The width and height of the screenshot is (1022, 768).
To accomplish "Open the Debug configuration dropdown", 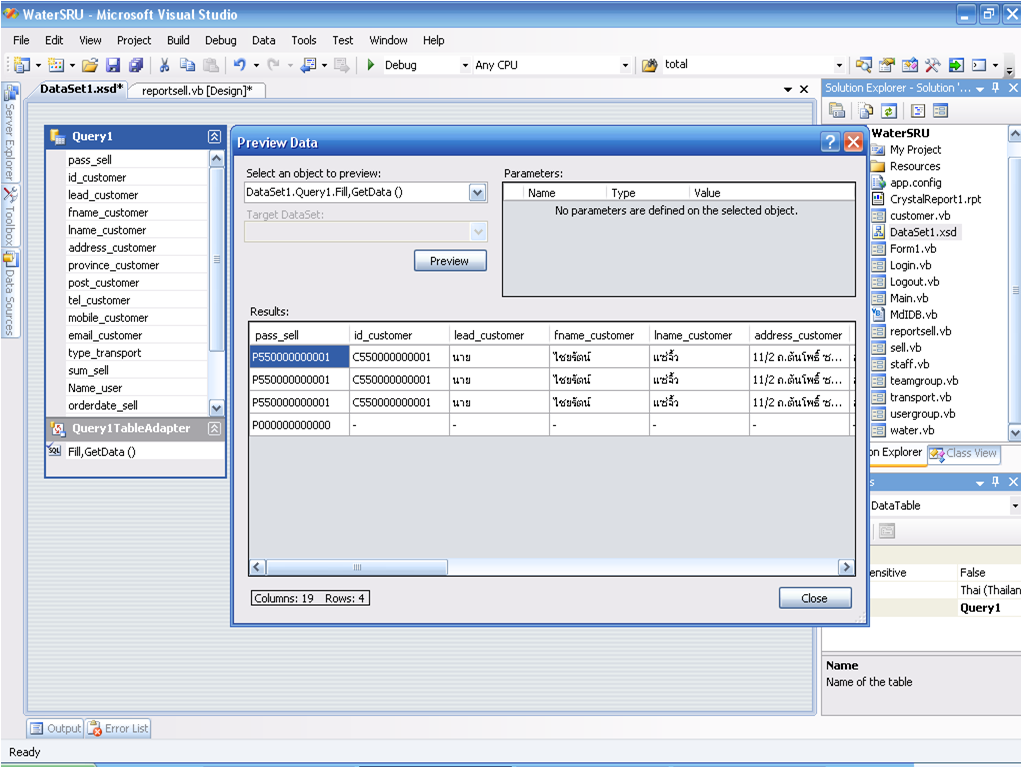I will coord(465,65).
